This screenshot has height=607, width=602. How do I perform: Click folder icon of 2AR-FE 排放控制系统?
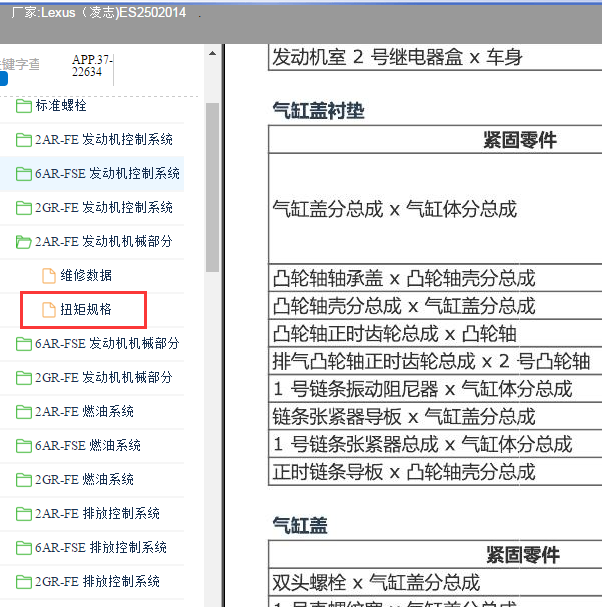(24, 514)
